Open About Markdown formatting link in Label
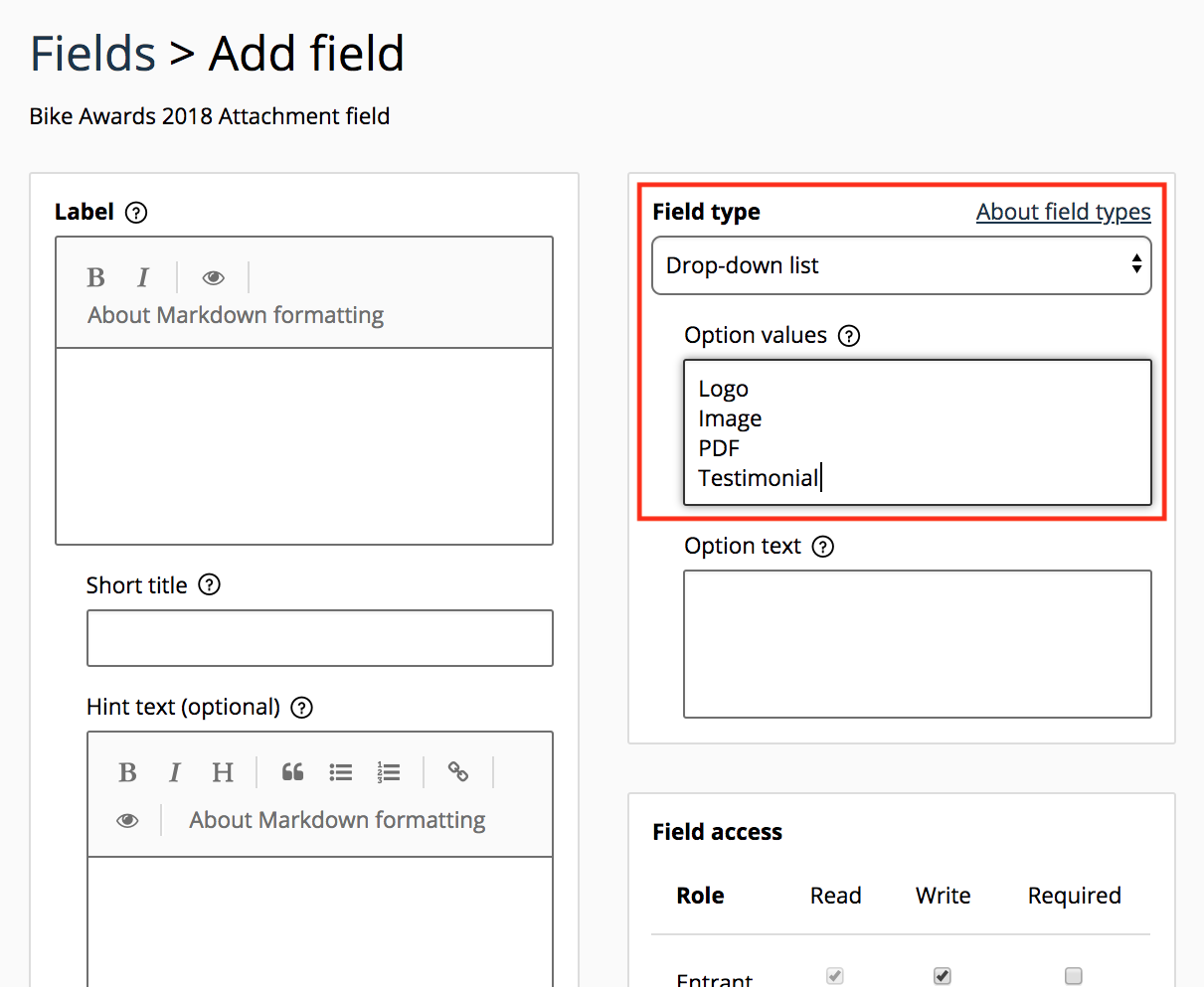 [x=236, y=315]
